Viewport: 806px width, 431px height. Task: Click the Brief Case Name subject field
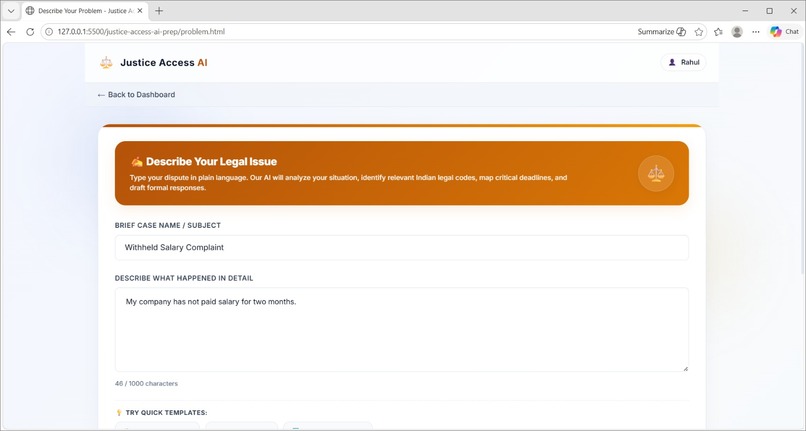[x=401, y=247]
